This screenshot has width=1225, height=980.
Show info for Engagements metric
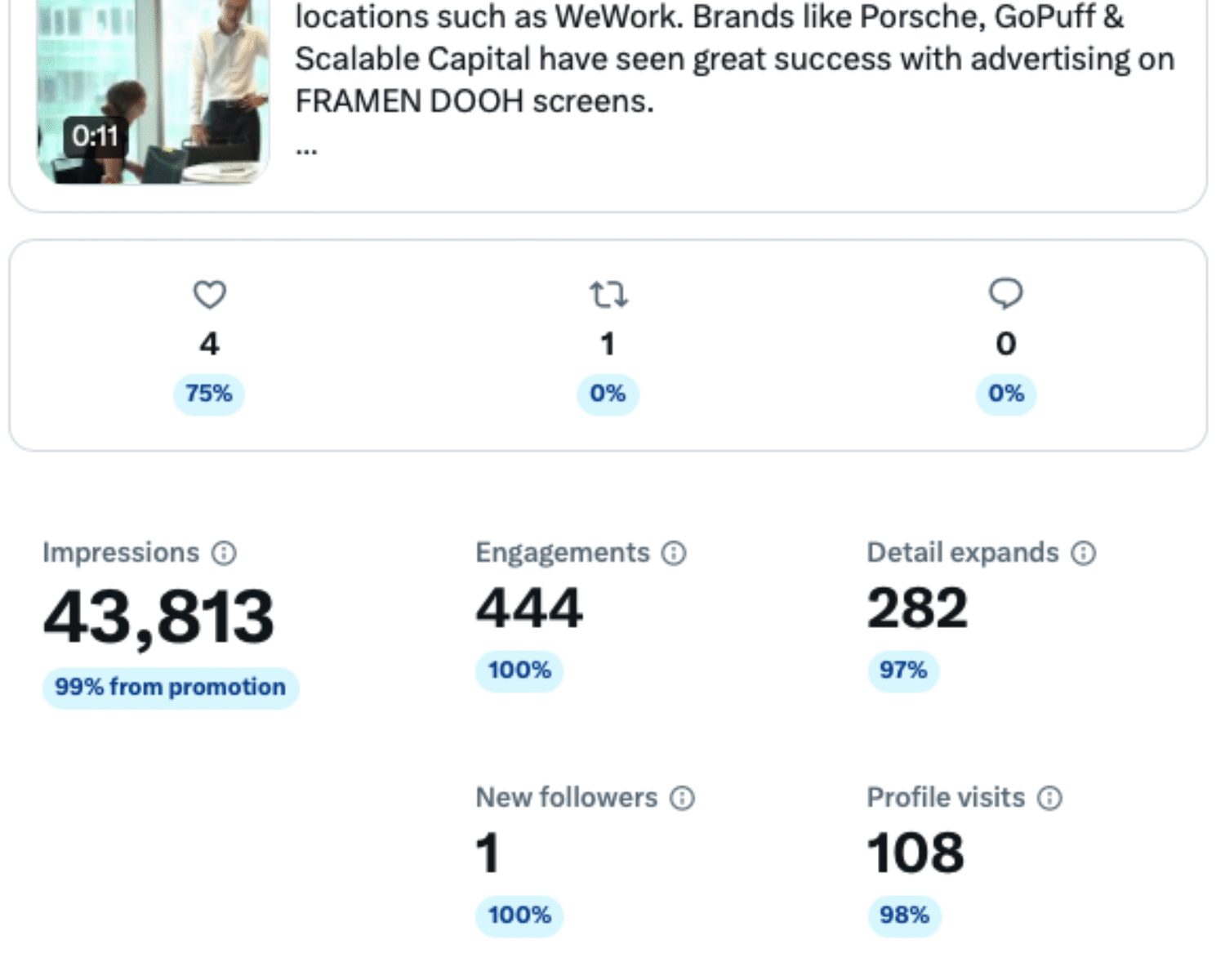(674, 554)
